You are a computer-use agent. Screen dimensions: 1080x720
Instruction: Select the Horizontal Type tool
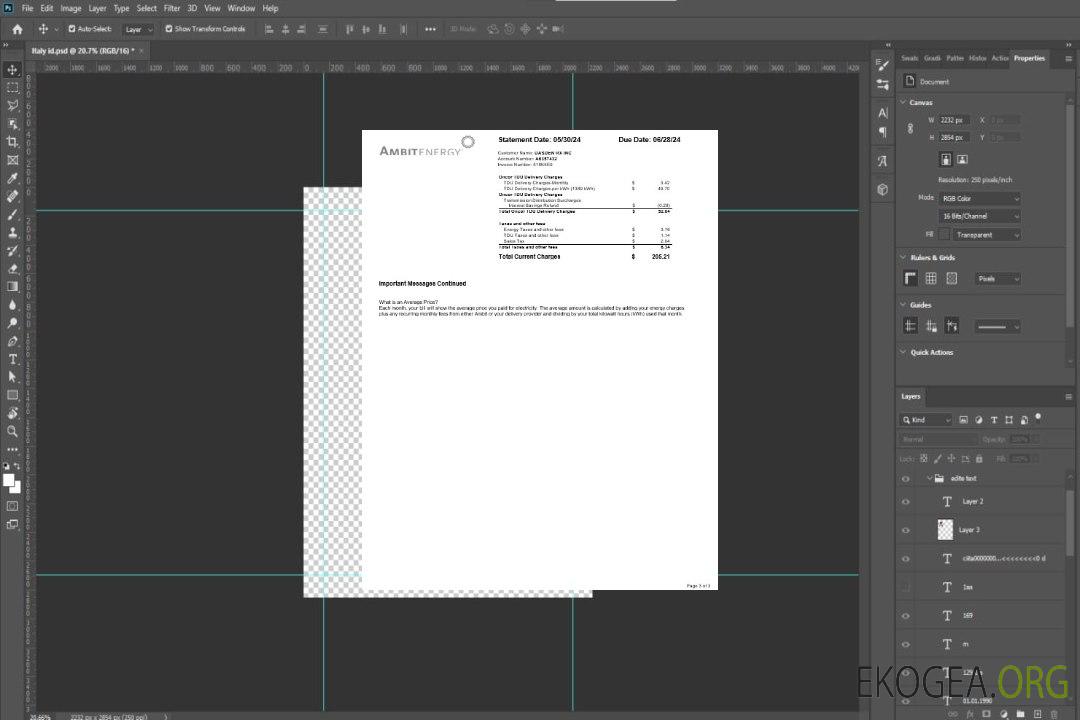click(x=13, y=359)
